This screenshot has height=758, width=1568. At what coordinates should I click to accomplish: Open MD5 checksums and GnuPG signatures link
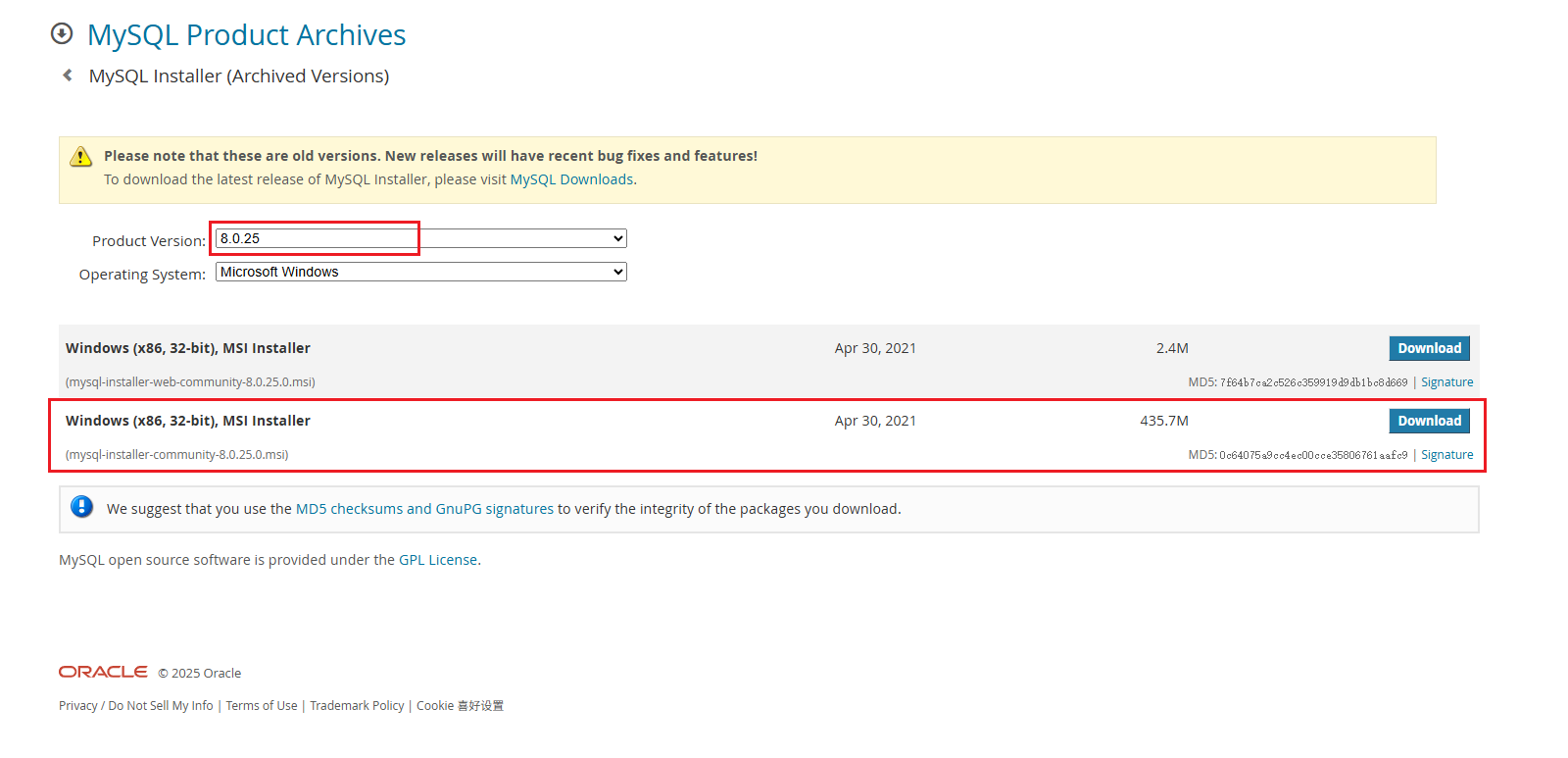pyautogui.click(x=424, y=509)
